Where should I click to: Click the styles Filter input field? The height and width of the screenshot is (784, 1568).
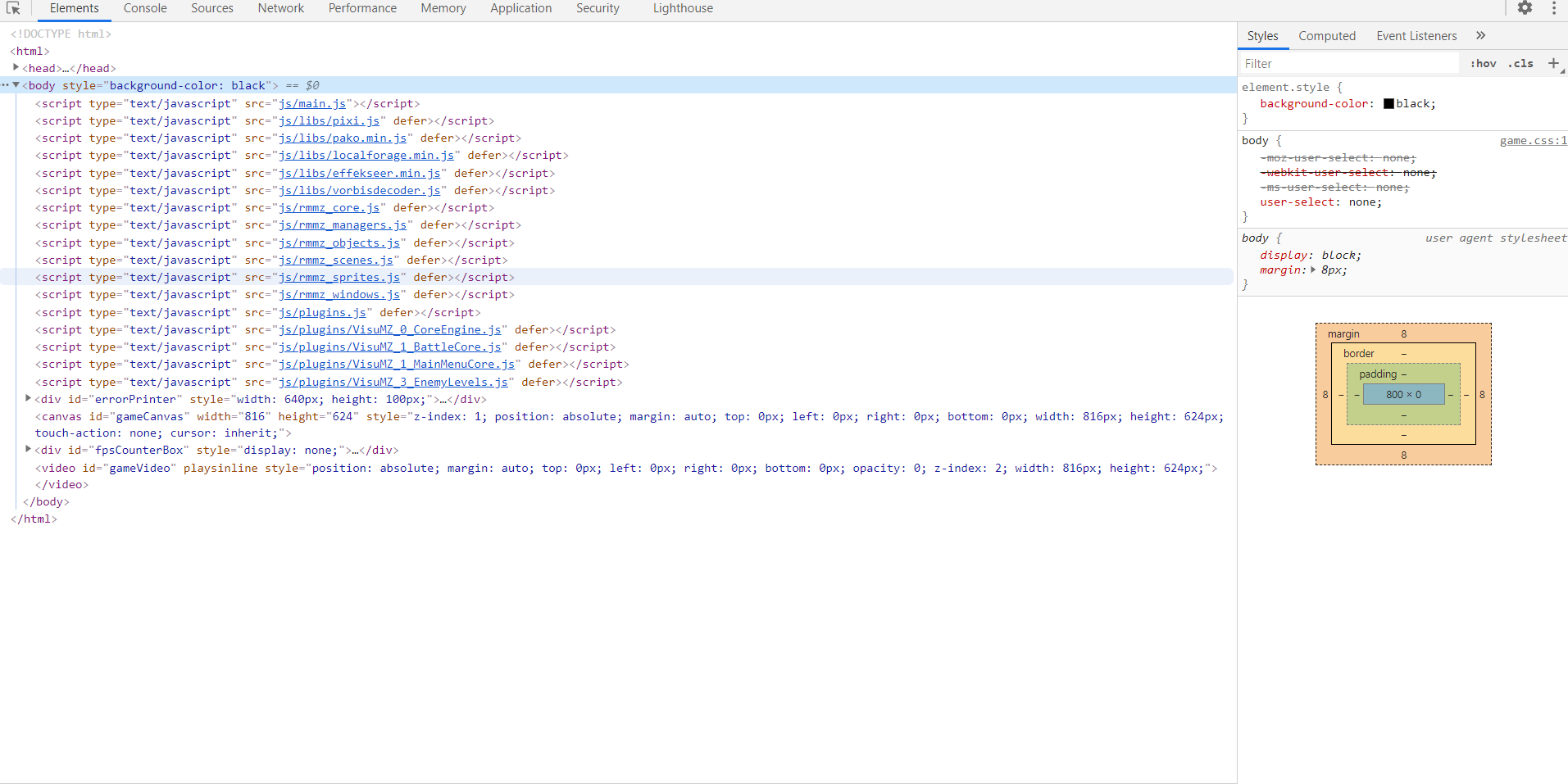click(x=1349, y=63)
